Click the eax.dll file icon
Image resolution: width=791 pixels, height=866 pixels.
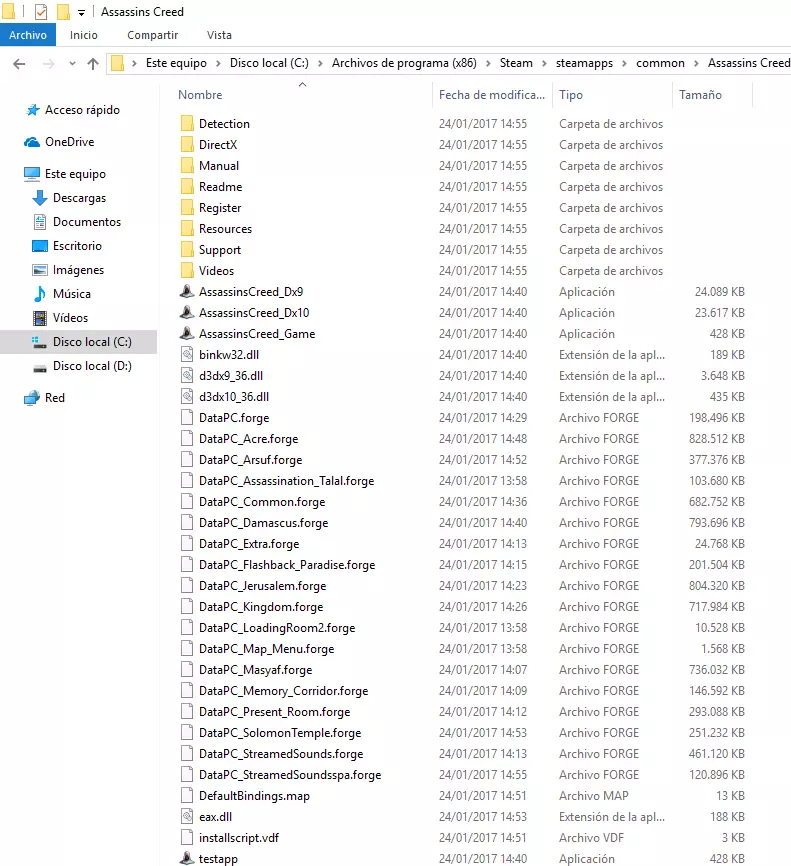click(187, 816)
